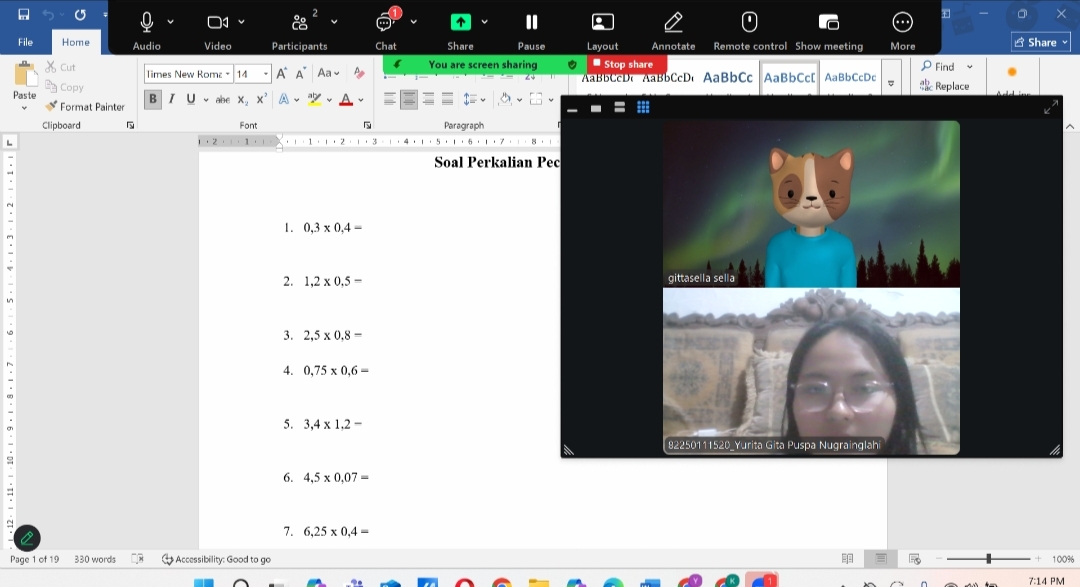
Task: Click the Replace button
Action: (945, 86)
